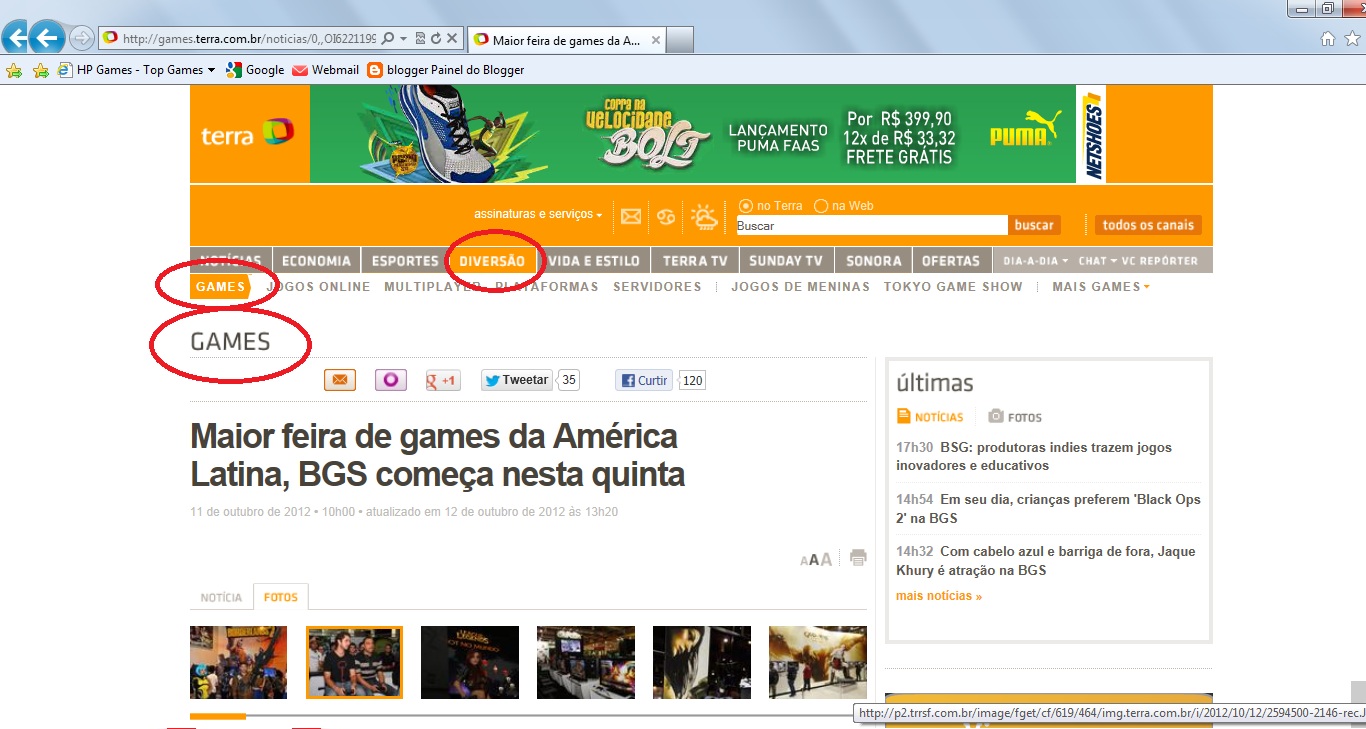
Task: Open the Sunday TV channel tab
Action: (x=786, y=261)
